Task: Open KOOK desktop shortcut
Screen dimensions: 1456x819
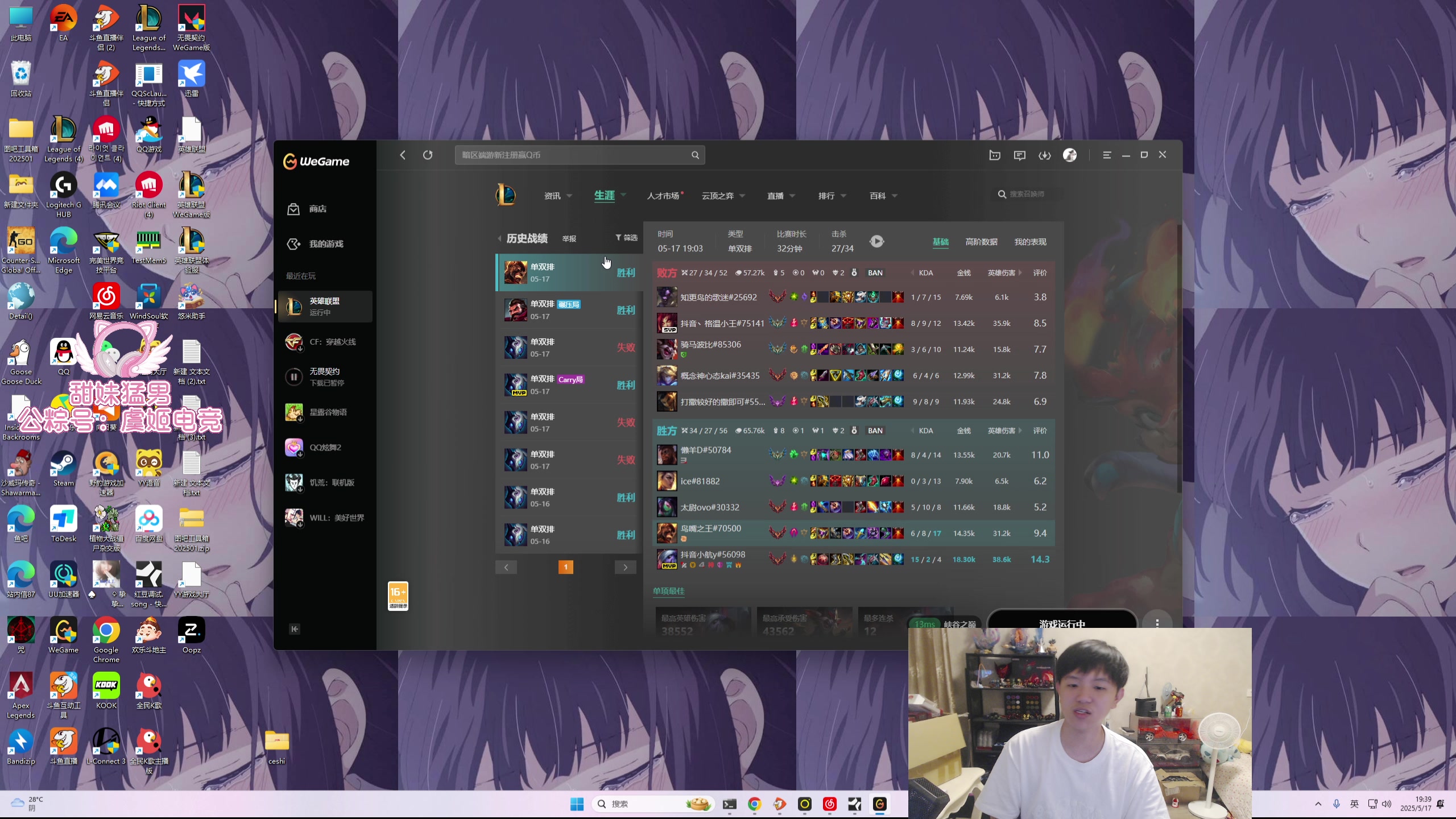Action: pos(106,690)
